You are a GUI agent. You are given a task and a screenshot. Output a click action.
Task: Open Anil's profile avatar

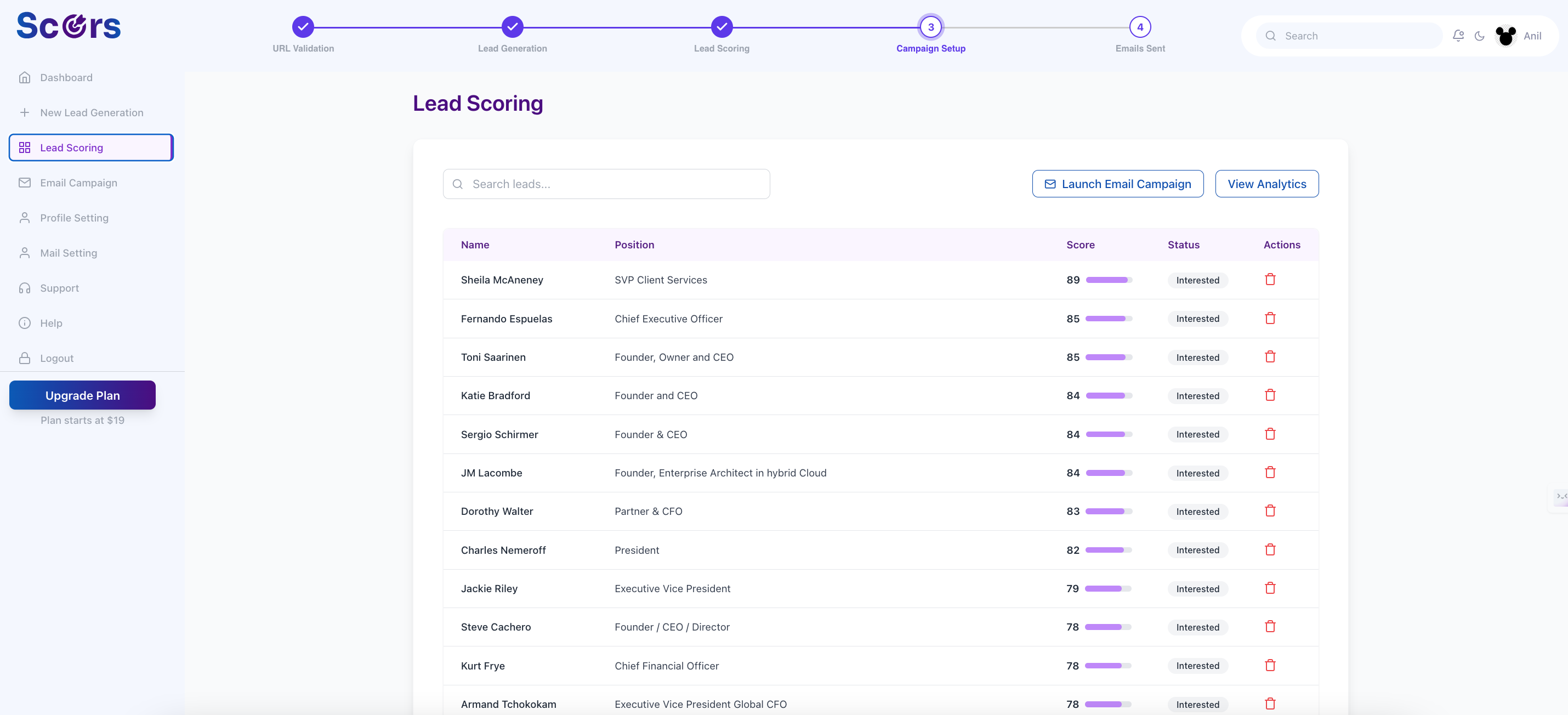1505,36
